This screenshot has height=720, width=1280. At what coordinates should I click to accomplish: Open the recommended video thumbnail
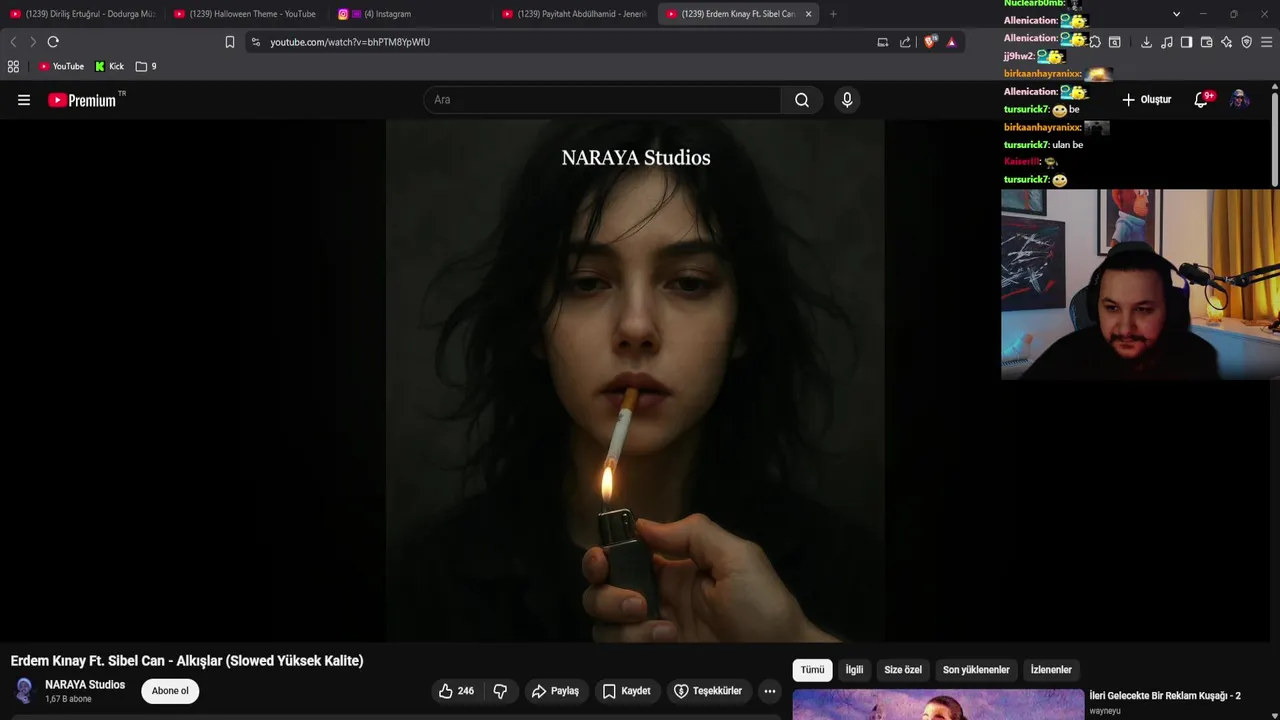[938, 704]
